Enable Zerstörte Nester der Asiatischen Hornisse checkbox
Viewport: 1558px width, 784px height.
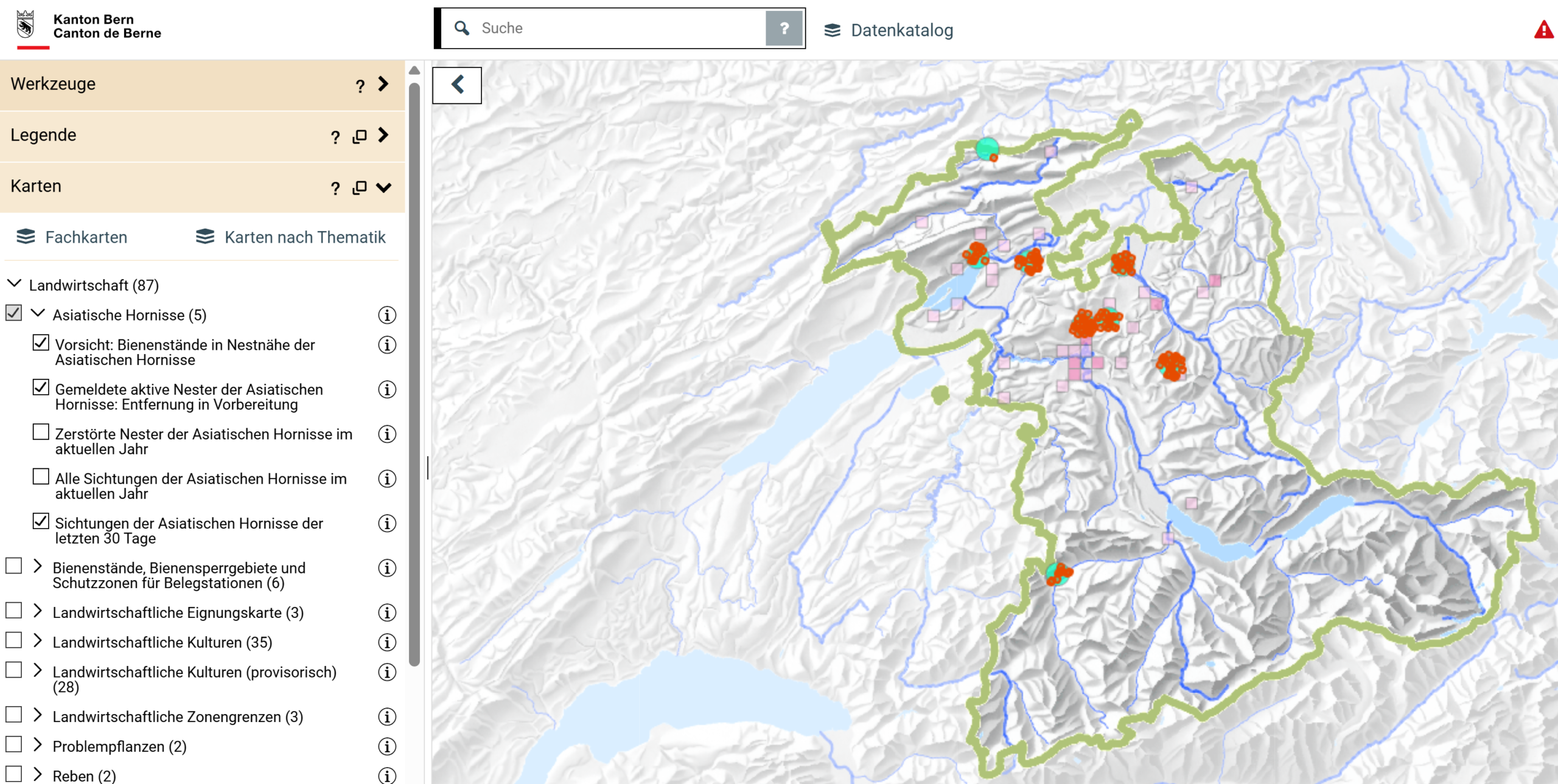(41, 432)
